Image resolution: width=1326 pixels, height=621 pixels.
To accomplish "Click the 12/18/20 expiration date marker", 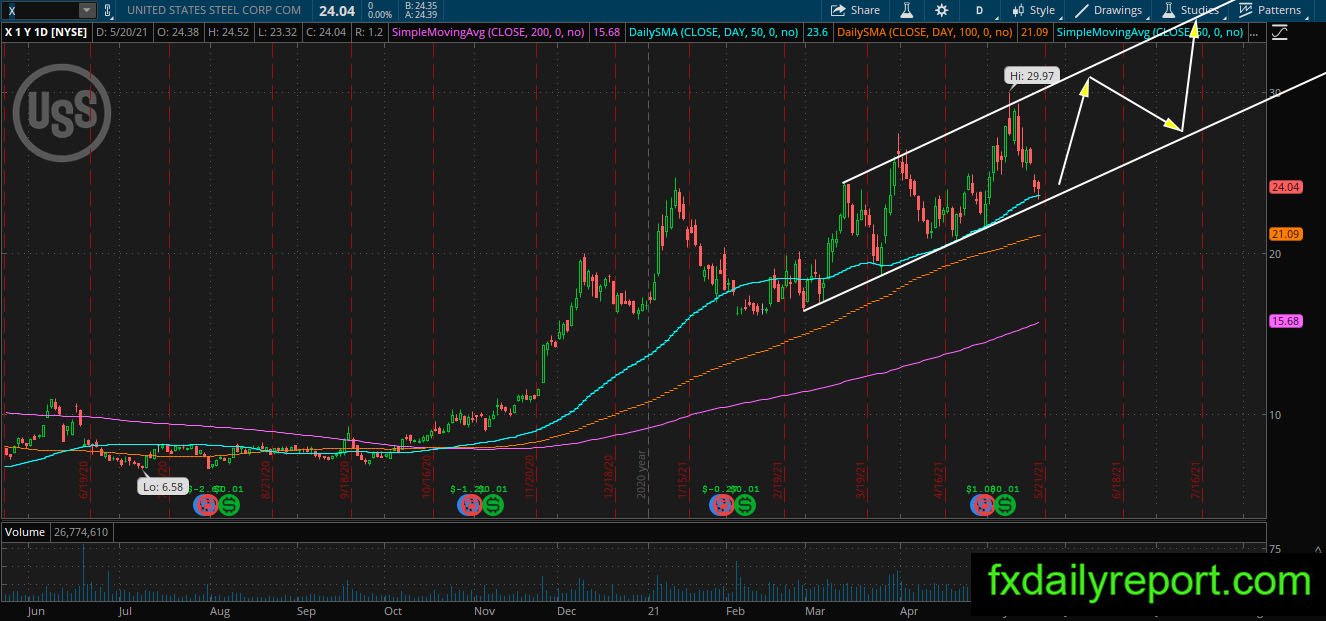I will tap(608, 478).
